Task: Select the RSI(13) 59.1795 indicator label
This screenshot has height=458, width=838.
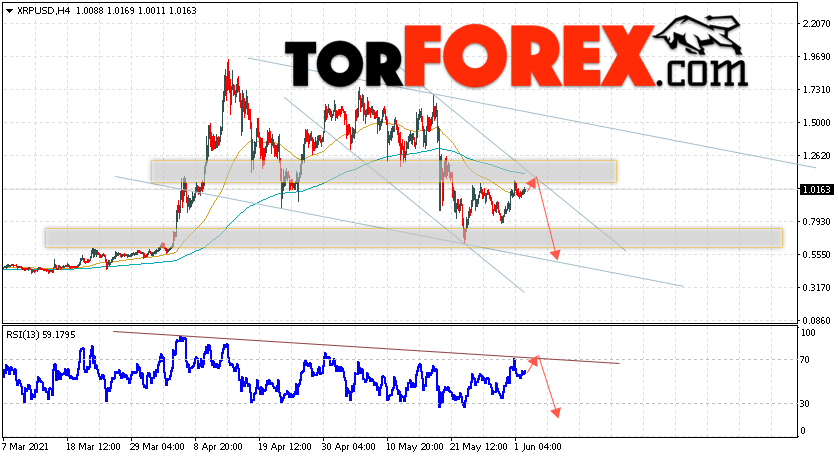Action: click(x=41, y=335)
